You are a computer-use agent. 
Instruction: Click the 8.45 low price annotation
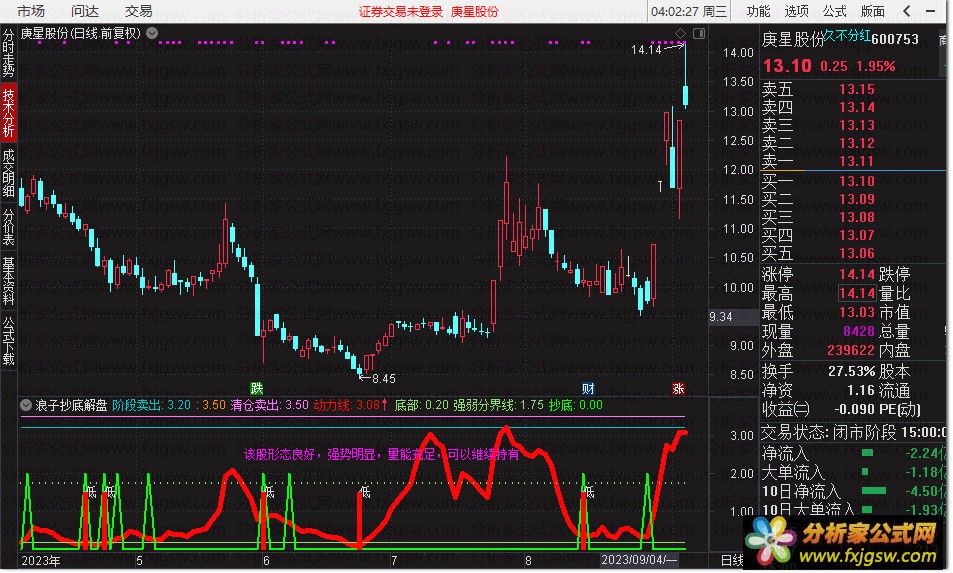(x=383, y=379)
